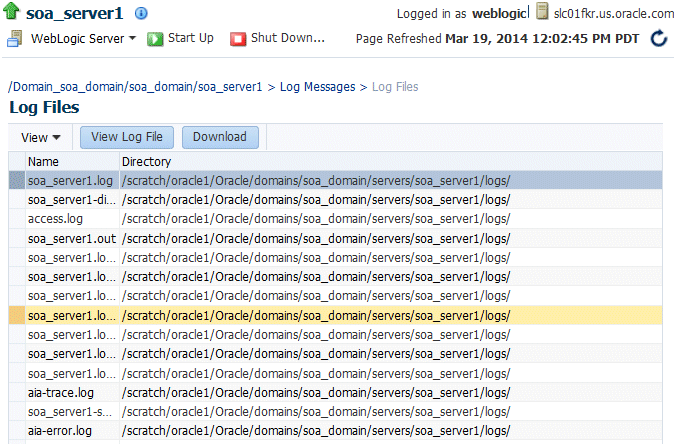Select the soa_server1.log row
This screenshot has width=680, height=444.
[x=335, y=180]
